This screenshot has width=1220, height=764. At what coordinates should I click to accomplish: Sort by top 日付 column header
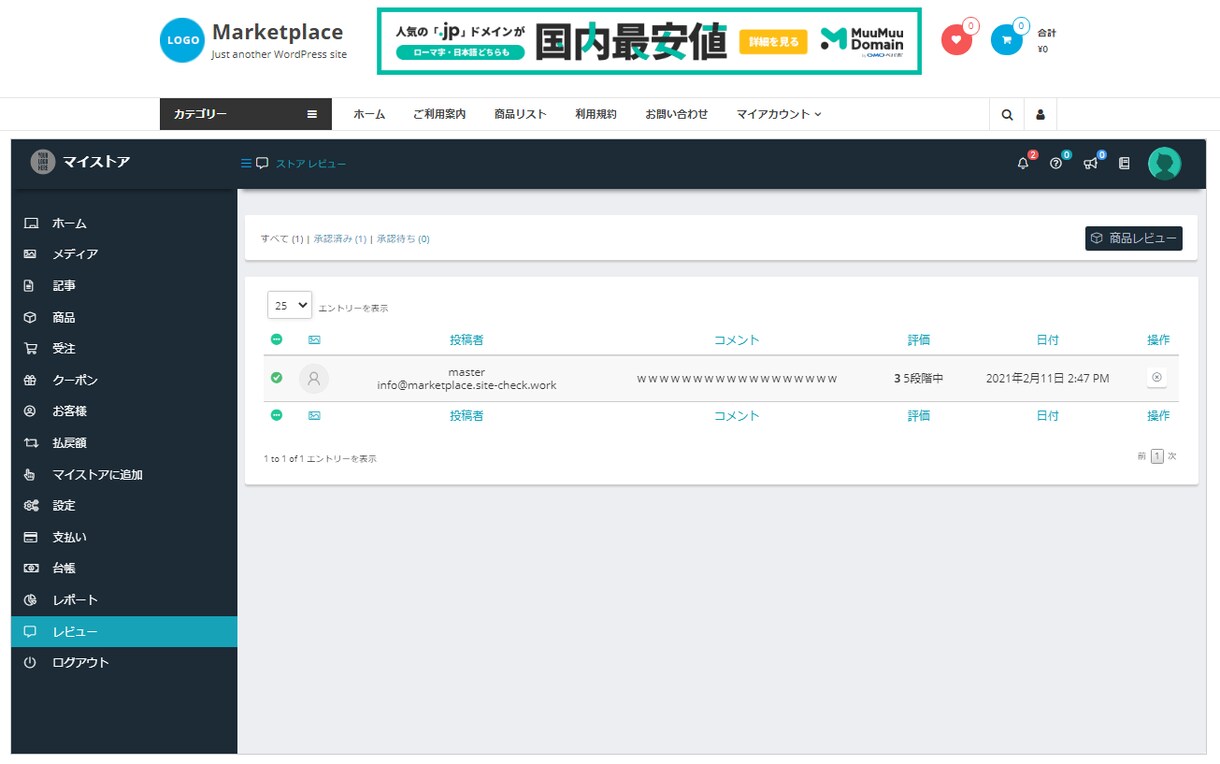[x=1047, y=340]
